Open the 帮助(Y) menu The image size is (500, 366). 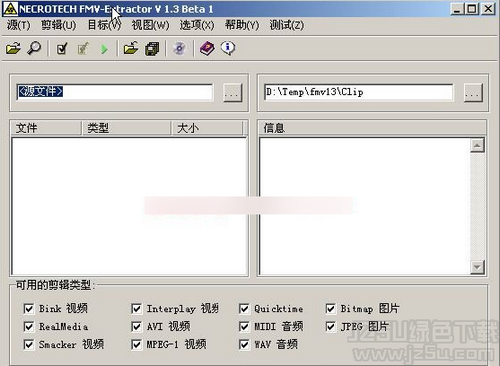pos(242,25)
